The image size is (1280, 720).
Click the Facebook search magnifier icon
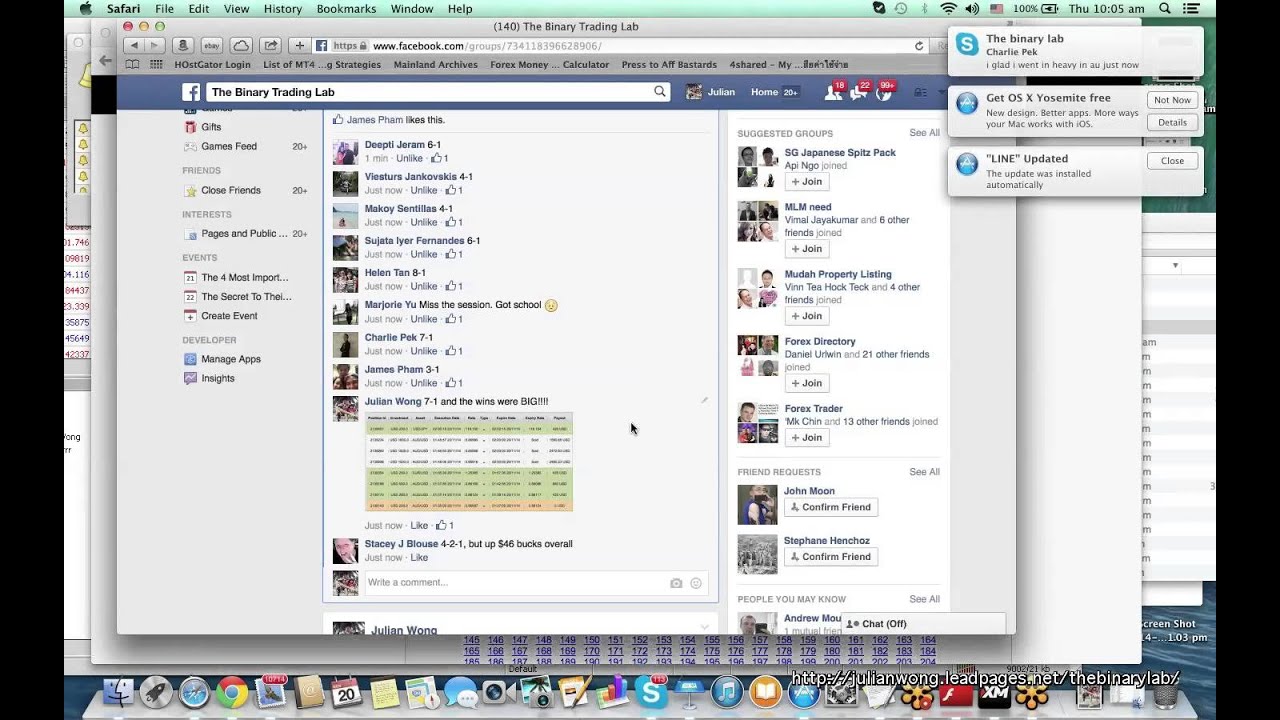(x=660, y=92)
